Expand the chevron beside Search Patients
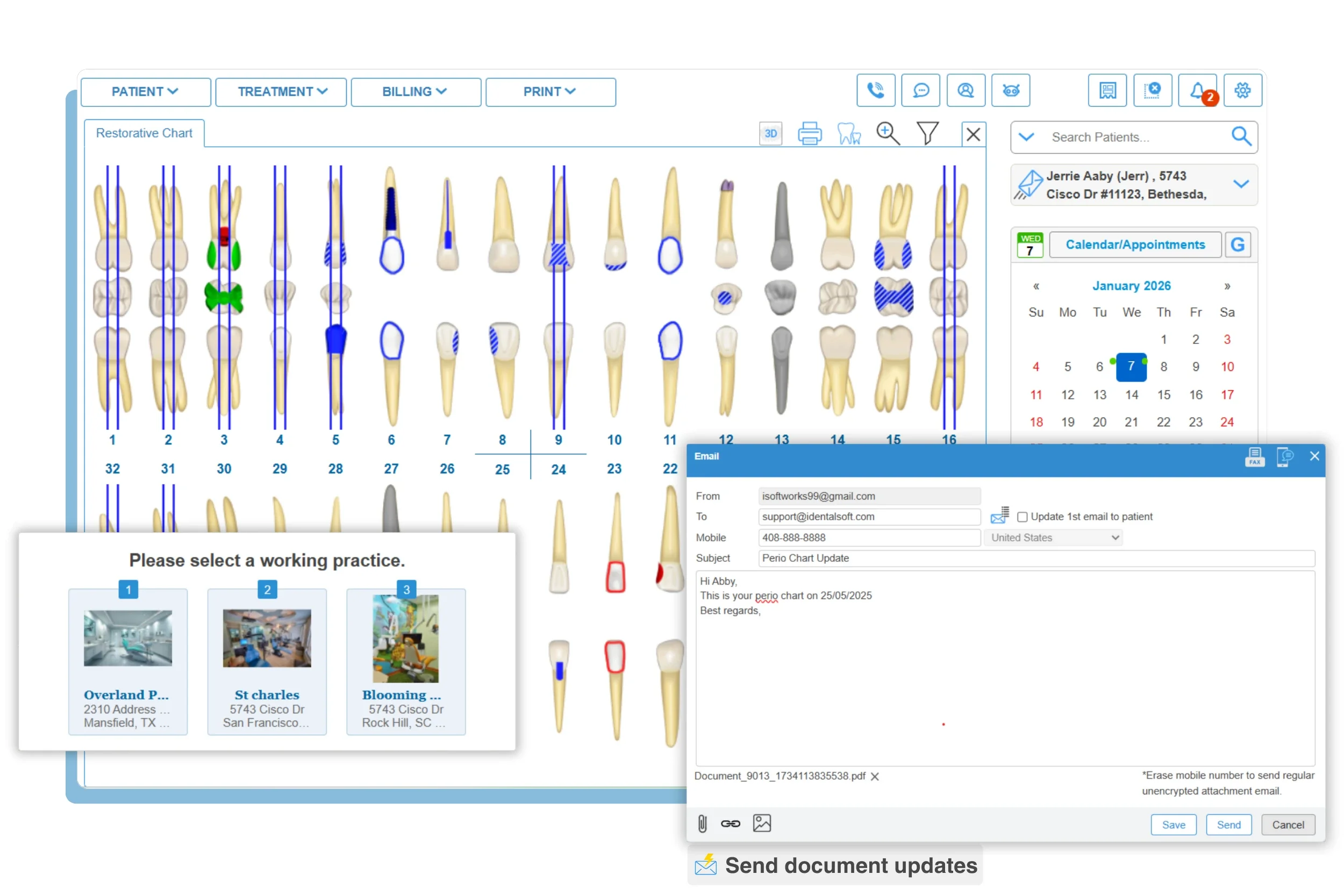 coord(1026,137)
